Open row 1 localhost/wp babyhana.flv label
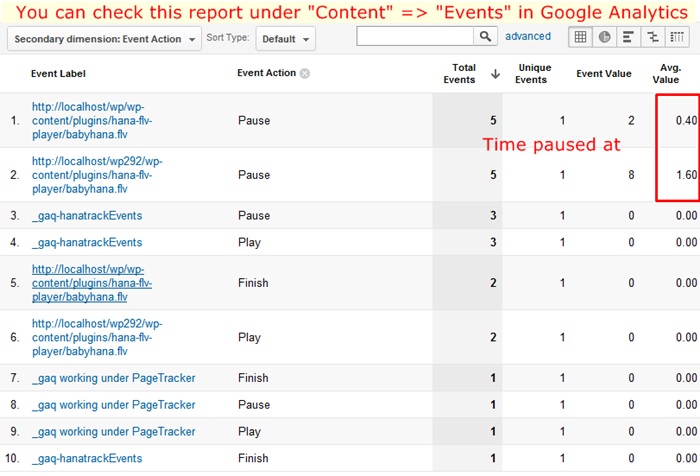Image resolution: width=700 pixels, height=476 pixels. [x=92, y=120]
